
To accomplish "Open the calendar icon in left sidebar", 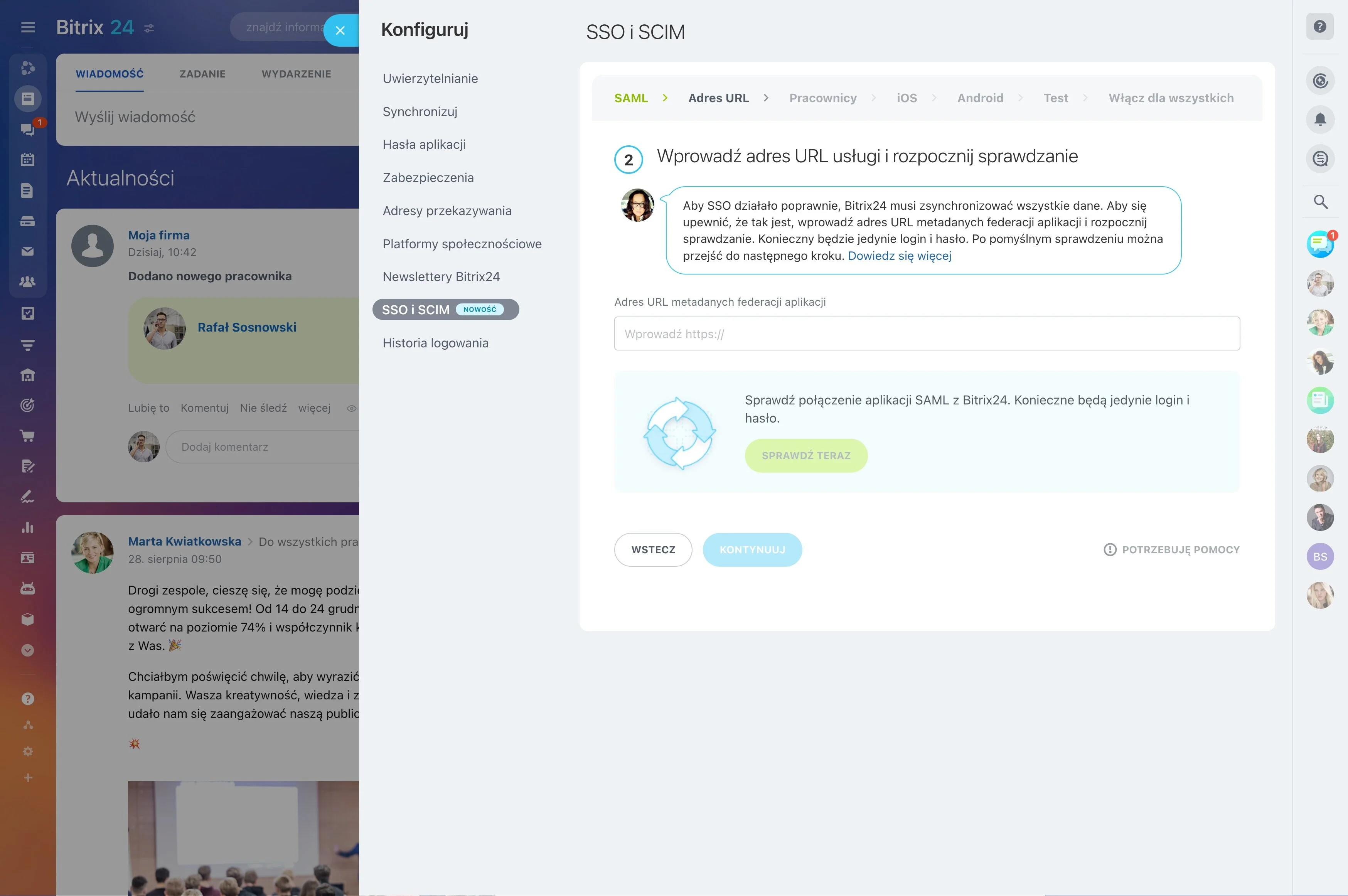I will pyautogui.click(x=27, y=160).
